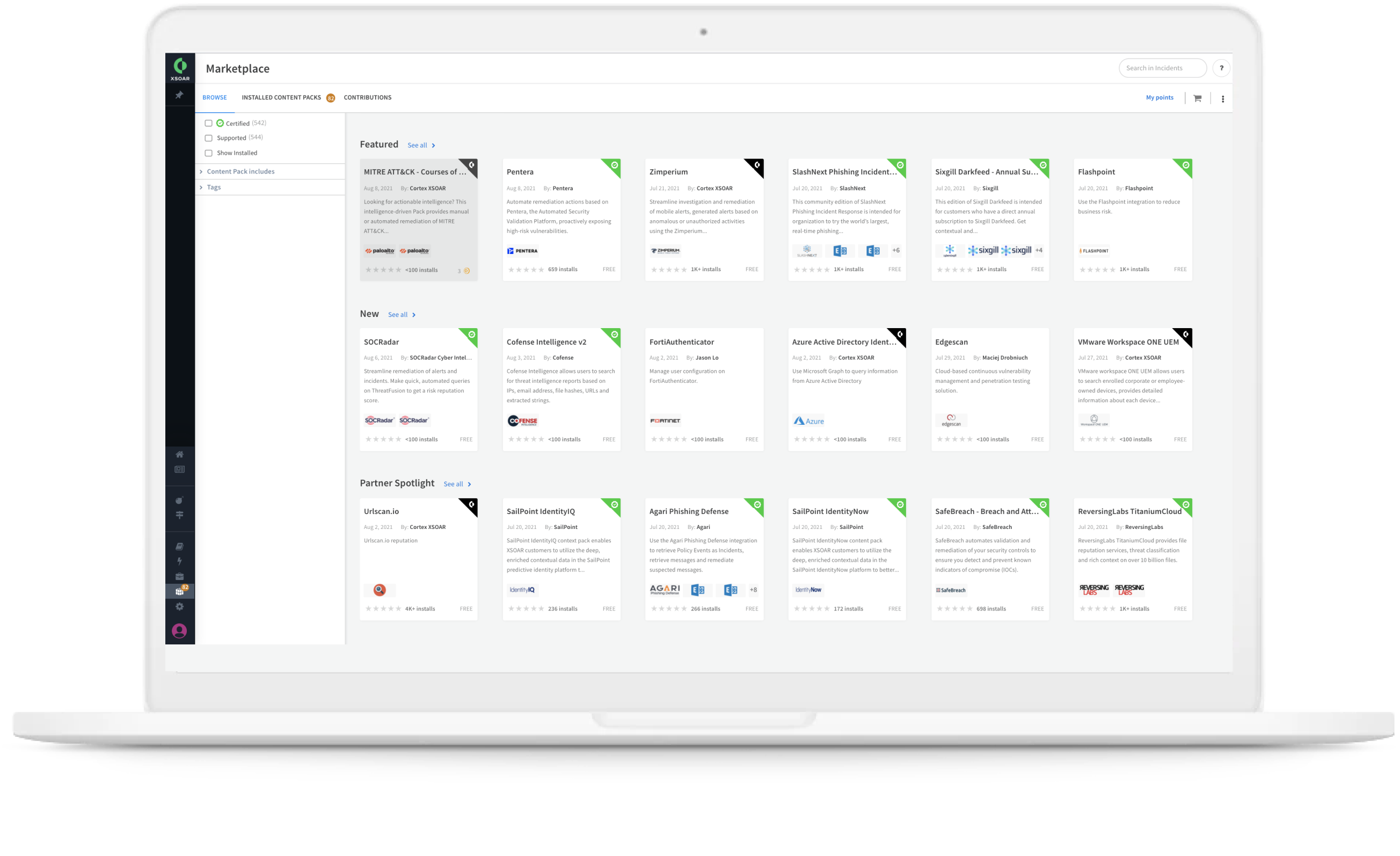Toggle the Show Installed filter
The image size is (1400, 856).
coord(208,153)
